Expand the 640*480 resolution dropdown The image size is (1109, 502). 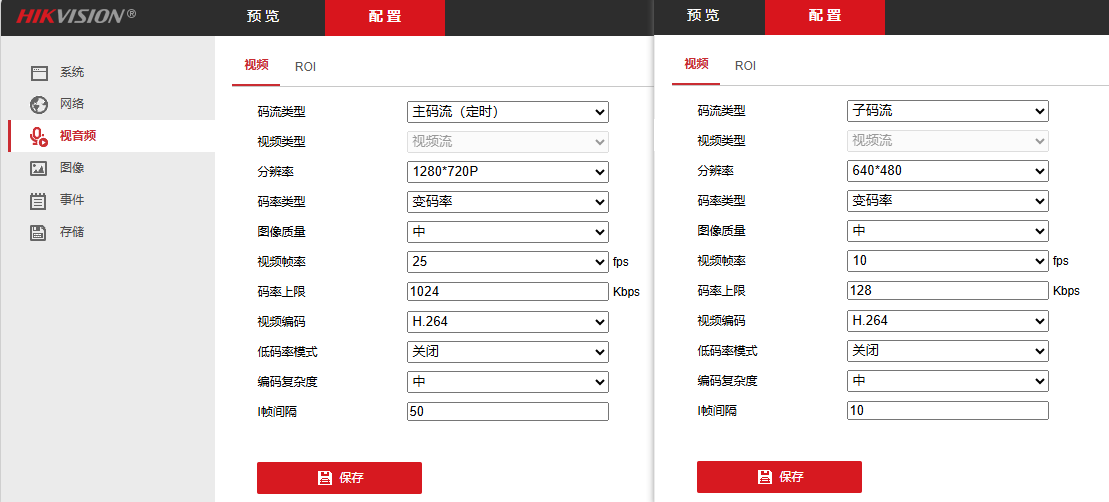[948, 171]
